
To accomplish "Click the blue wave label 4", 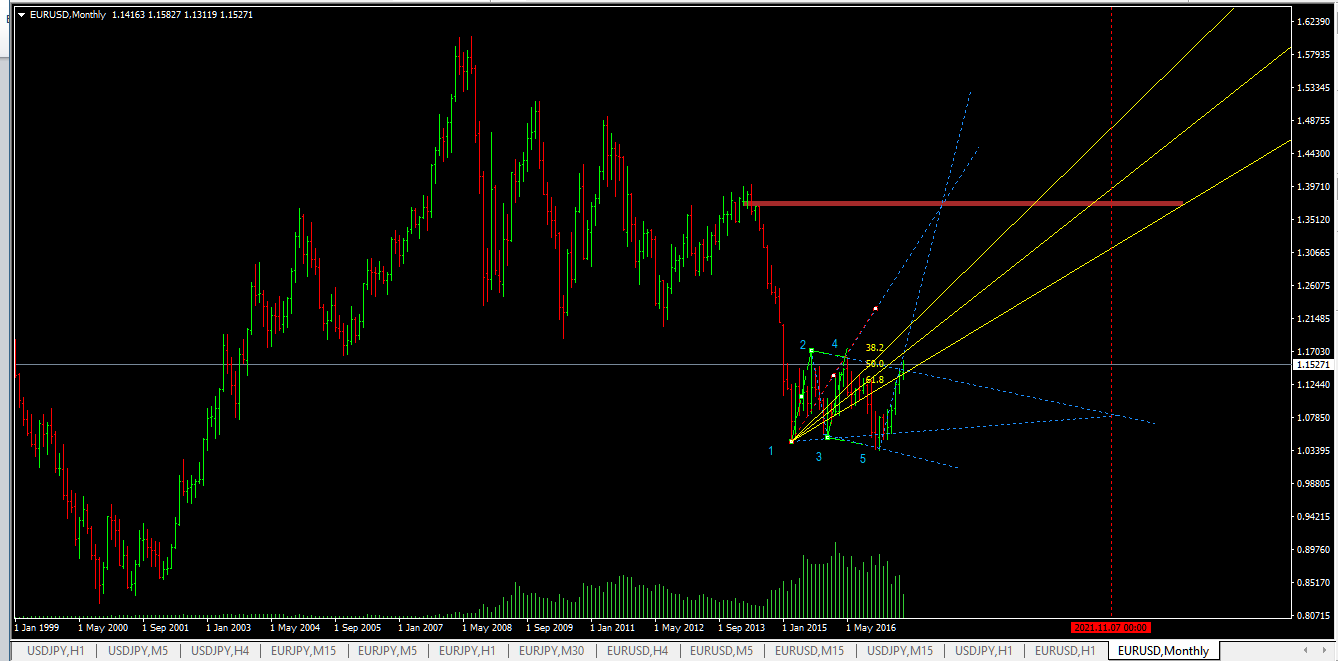I will coord(834,344).
